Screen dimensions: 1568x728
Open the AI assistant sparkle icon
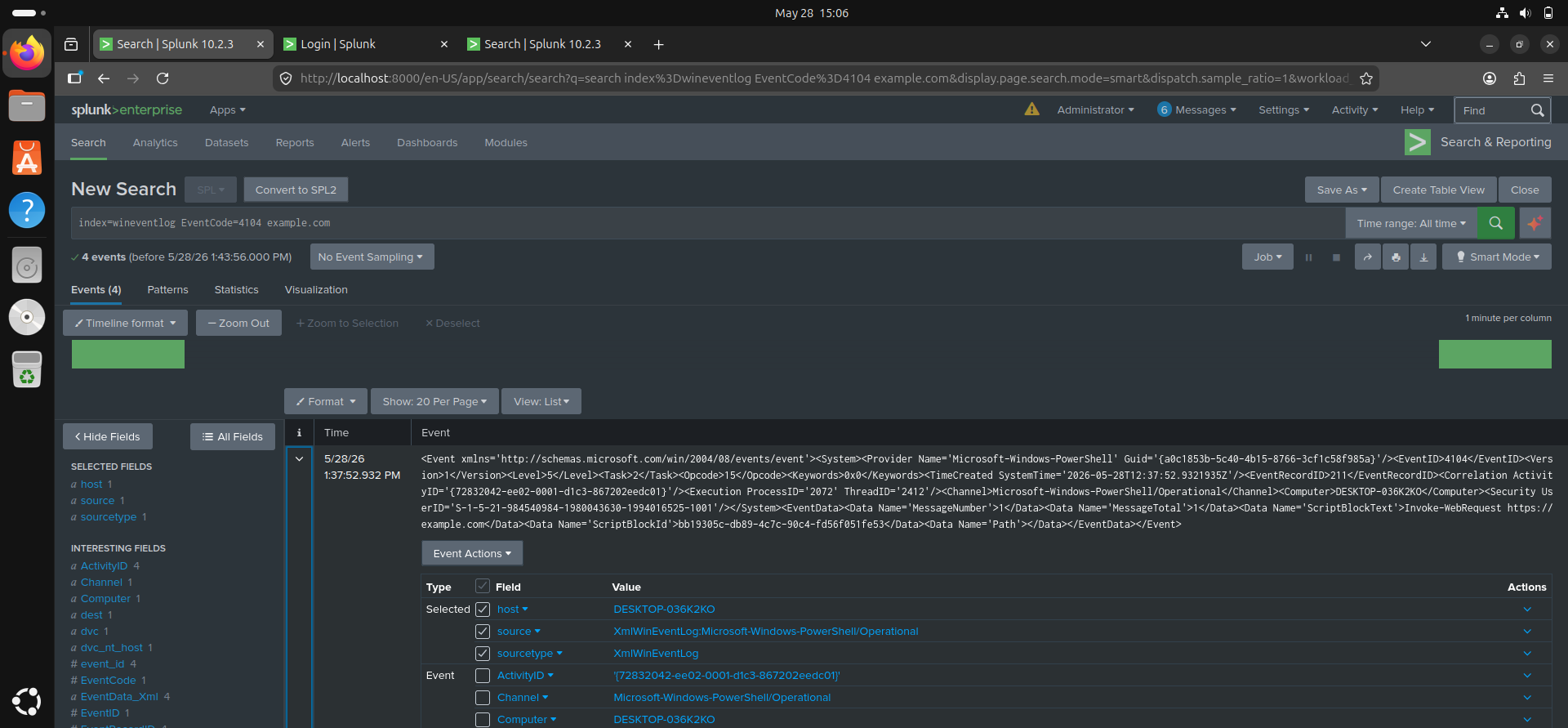[x=1535, y=223]
